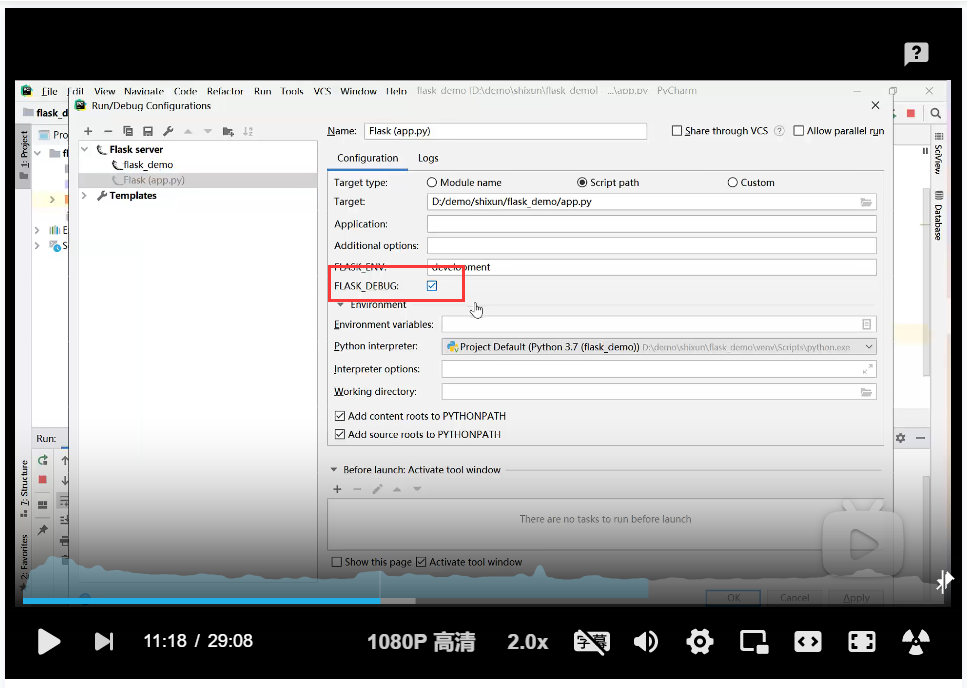Click the Name input field
The width and height of the screenshot is (967, 688).
pos(505,131)
